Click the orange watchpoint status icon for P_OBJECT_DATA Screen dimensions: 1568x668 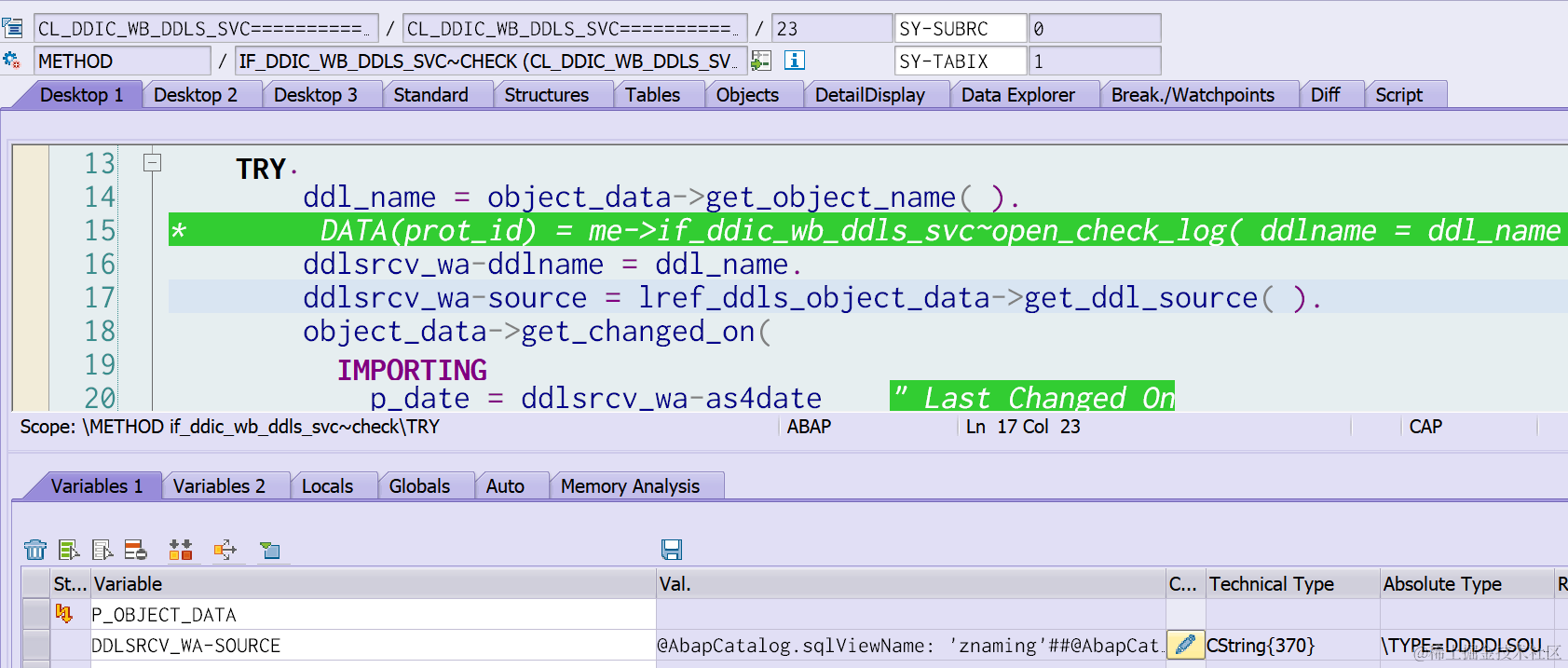point(63,613)
